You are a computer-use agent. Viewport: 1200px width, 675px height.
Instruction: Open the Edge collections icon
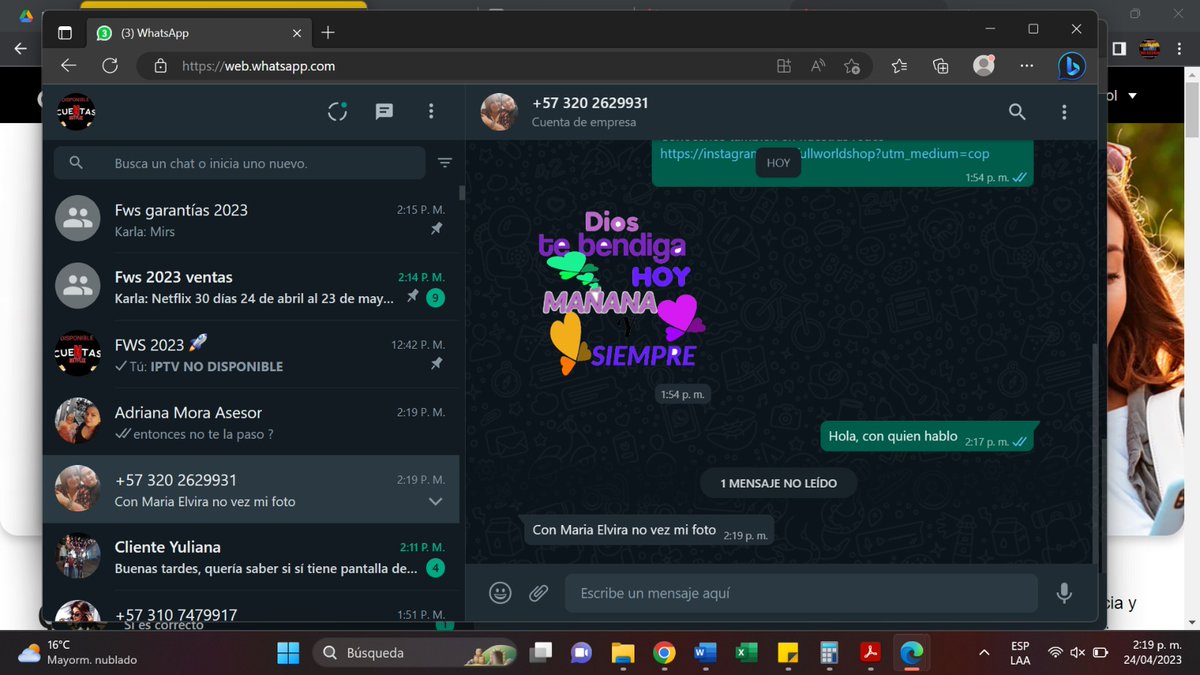941,66
